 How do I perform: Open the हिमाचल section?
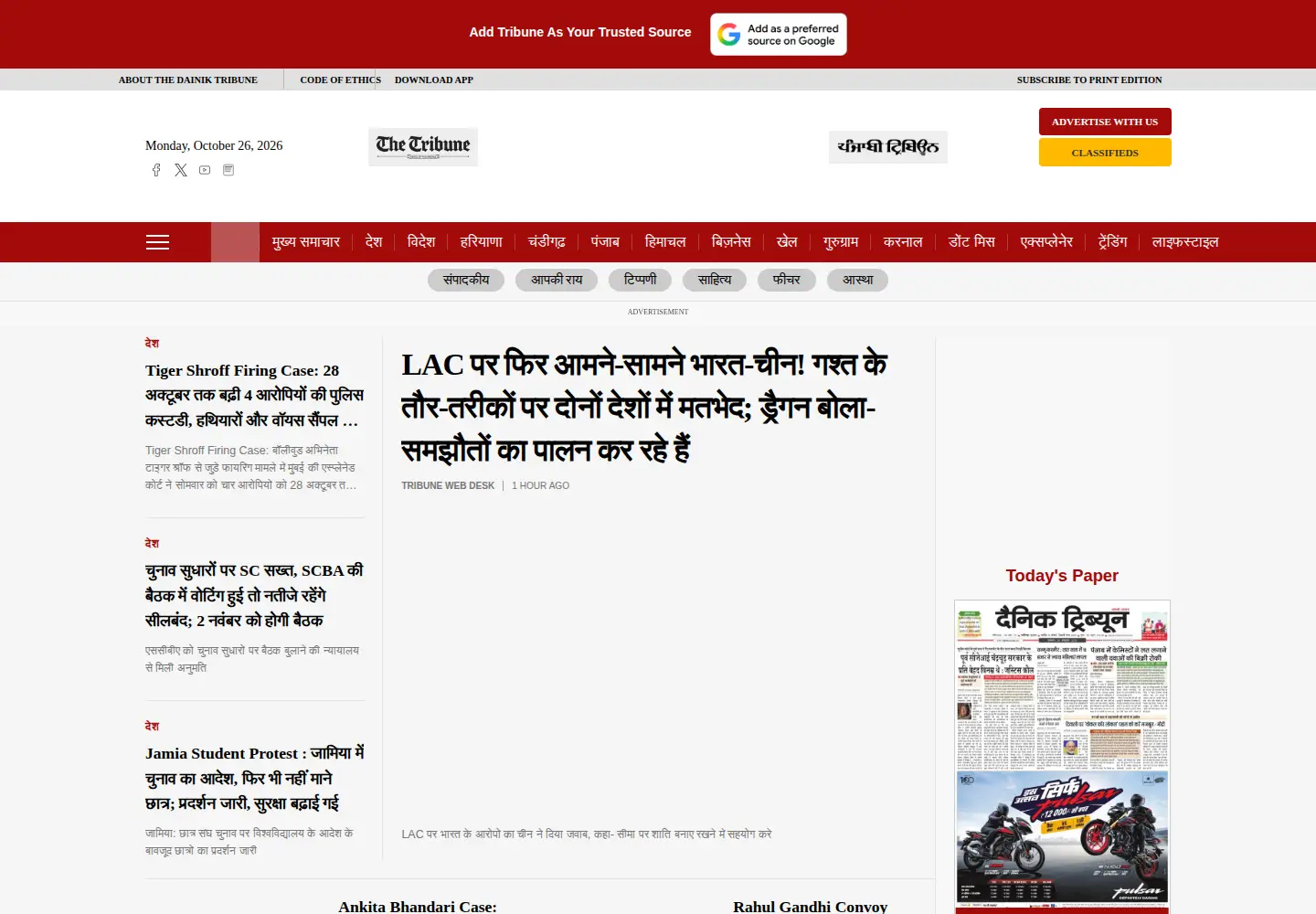pos(665,242)
